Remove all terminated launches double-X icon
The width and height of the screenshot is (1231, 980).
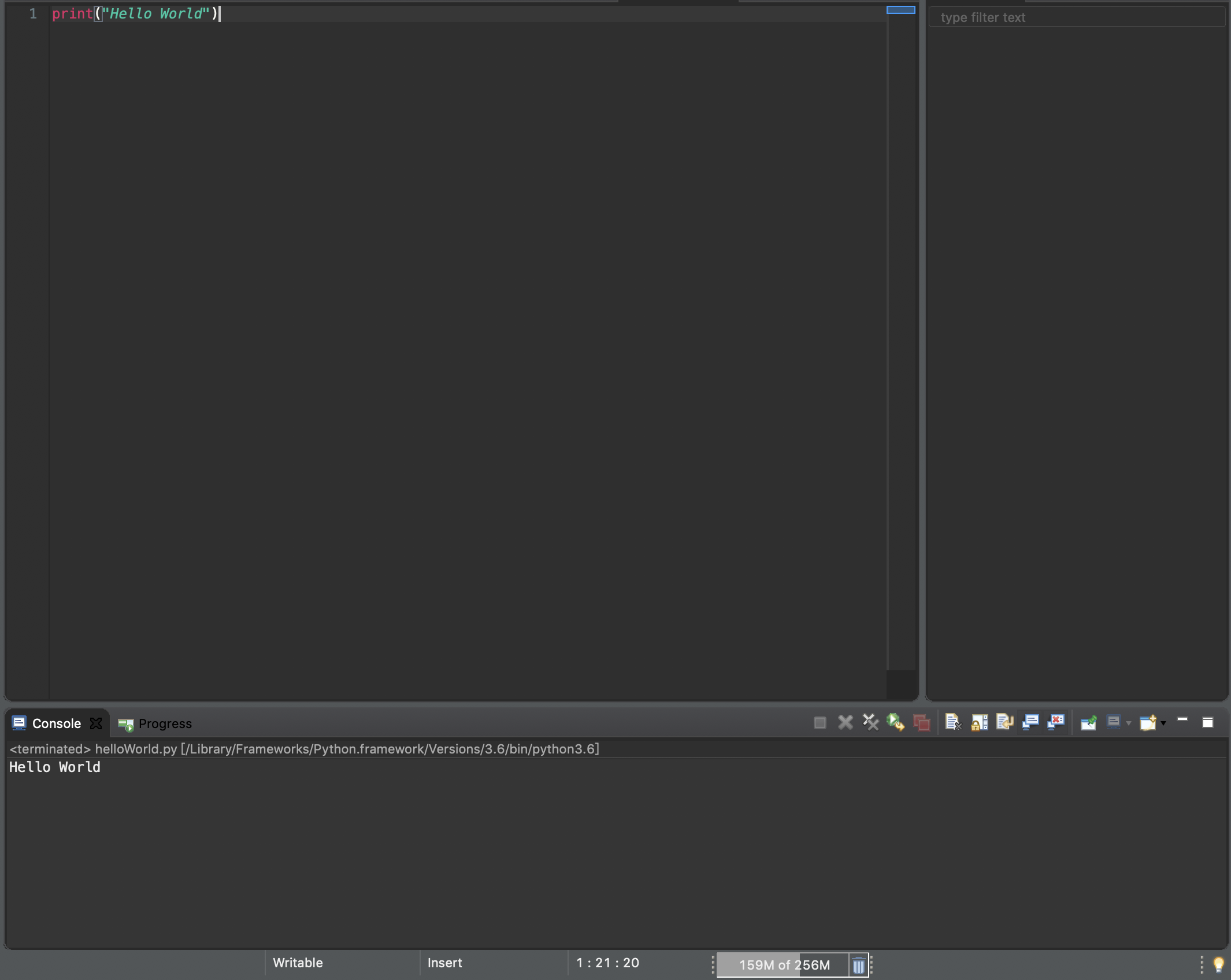tap(870, 723)
